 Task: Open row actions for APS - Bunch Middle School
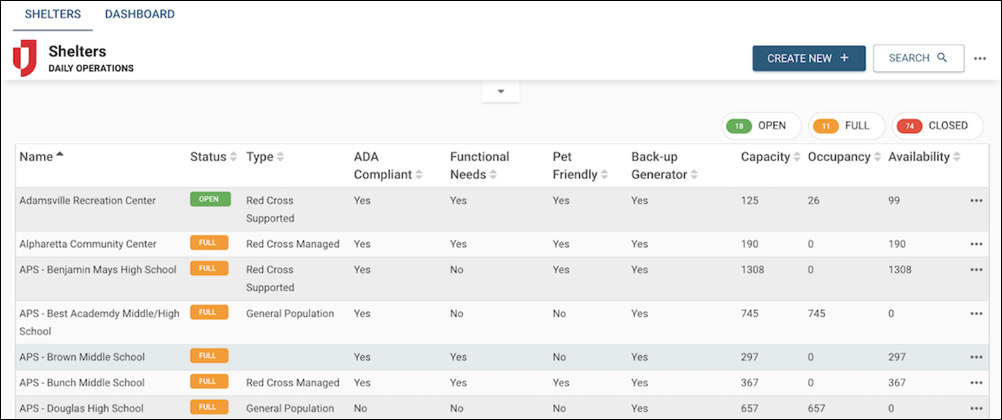(976, 383)
